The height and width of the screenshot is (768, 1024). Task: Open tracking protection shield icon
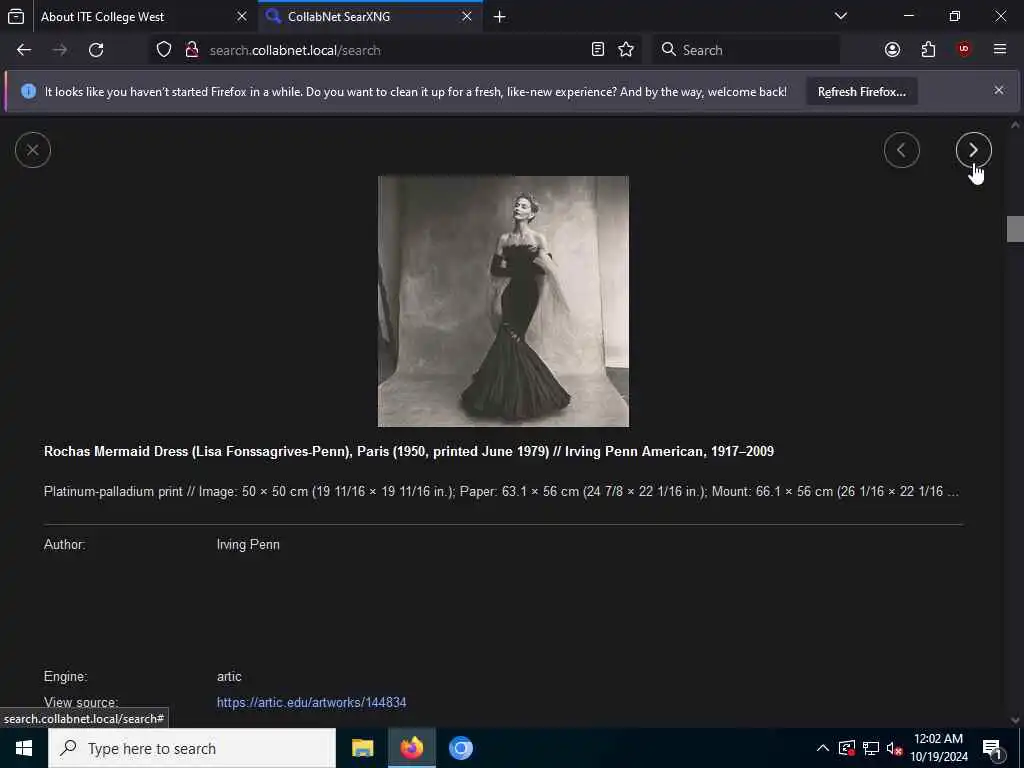pos(164,50)
